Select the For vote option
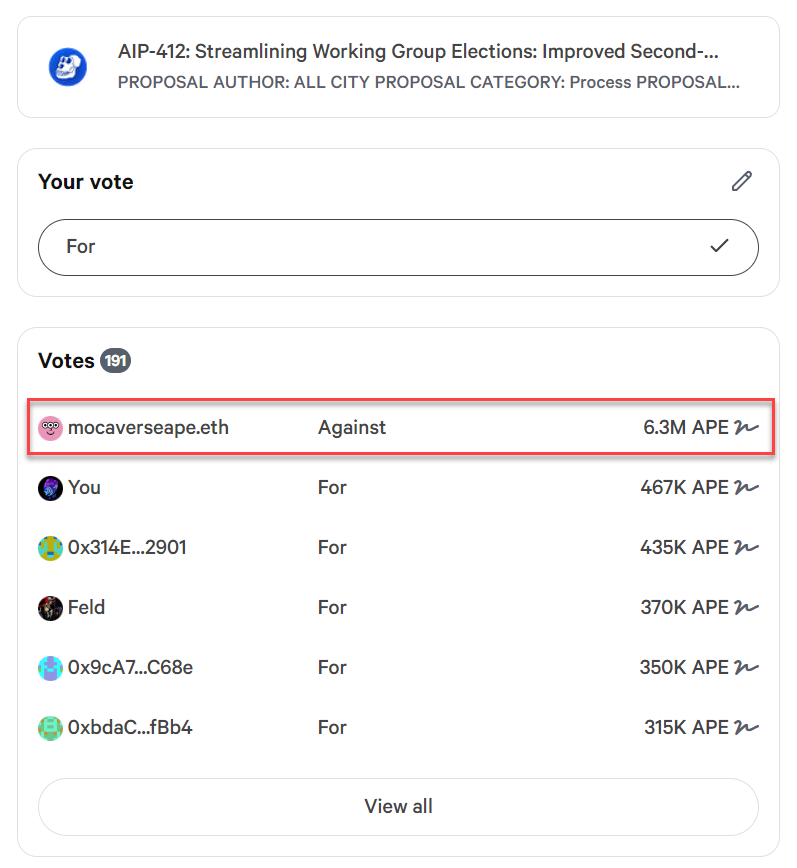Viewport: 797px width, 868px height. coord(398,247)
